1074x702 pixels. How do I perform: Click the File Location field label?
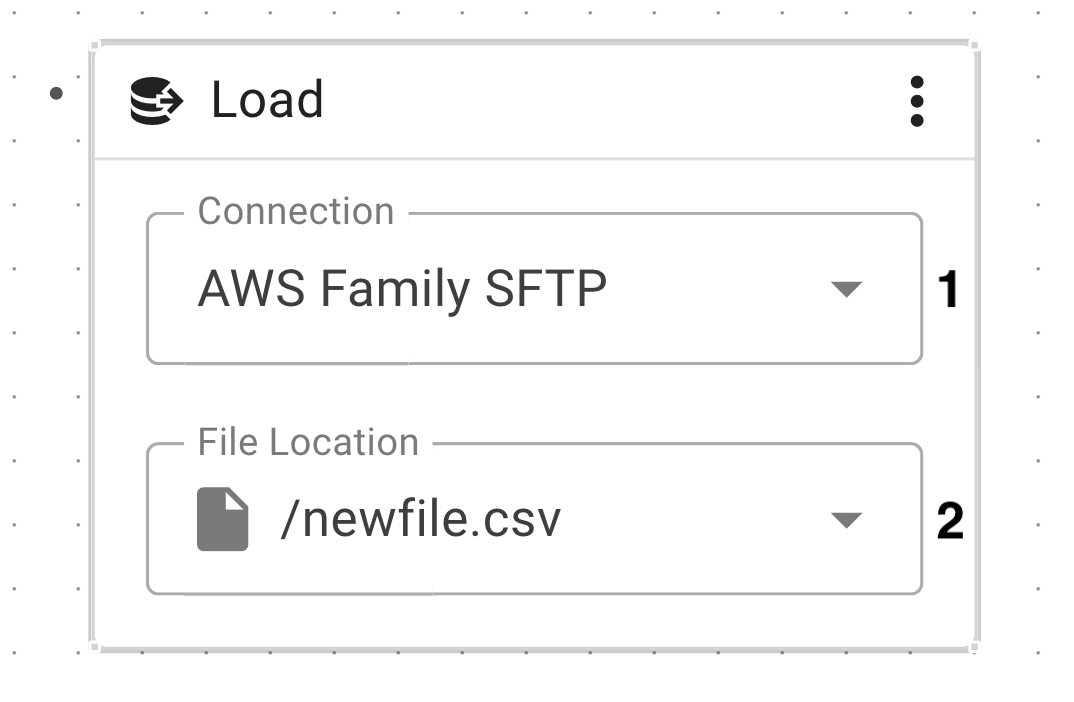pyautogui.click(x=308, y=442)
